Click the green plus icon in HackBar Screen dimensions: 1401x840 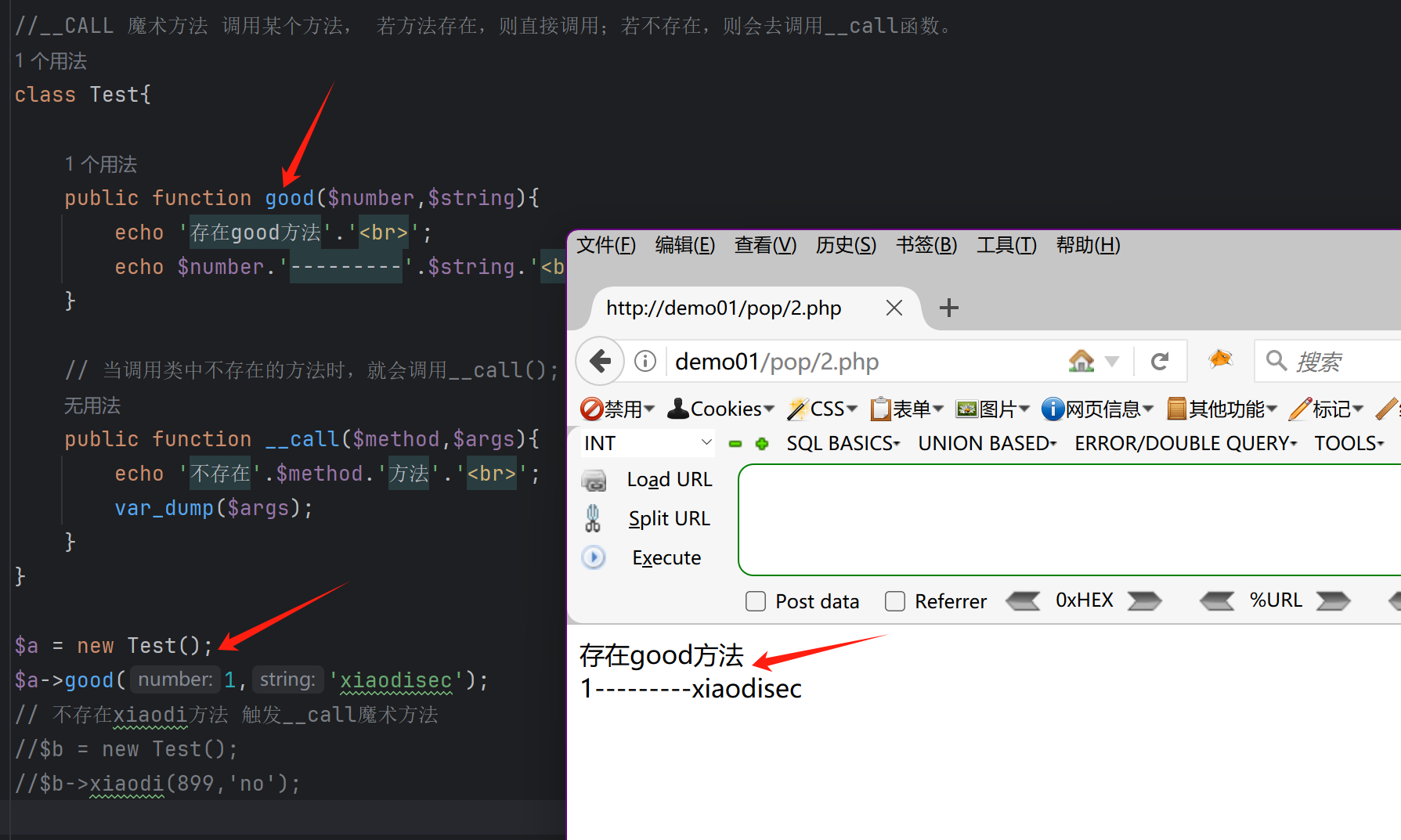[x=762, y=444]
